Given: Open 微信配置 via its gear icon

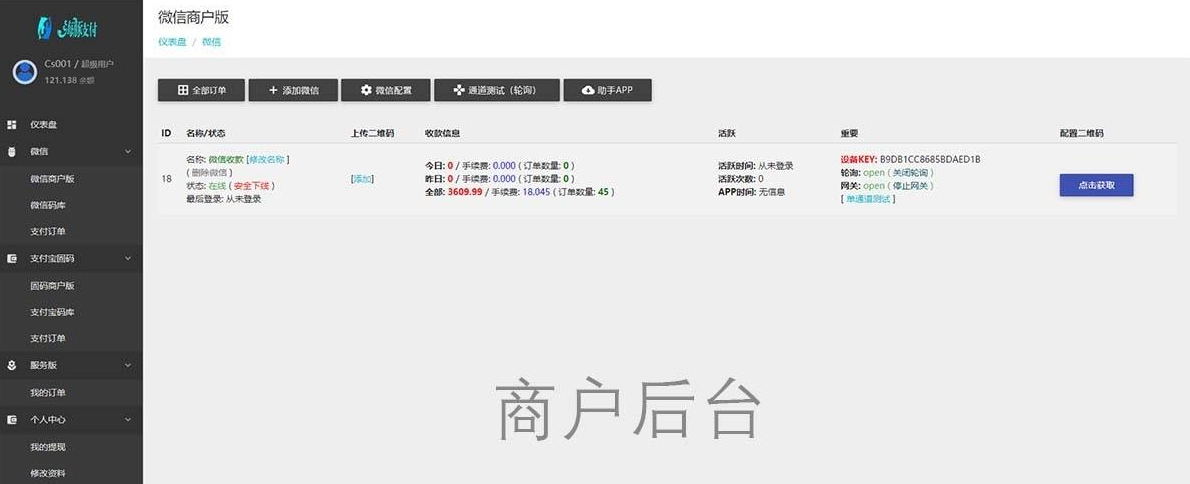Looking at the screenshot, I should [x=366, y=90].
